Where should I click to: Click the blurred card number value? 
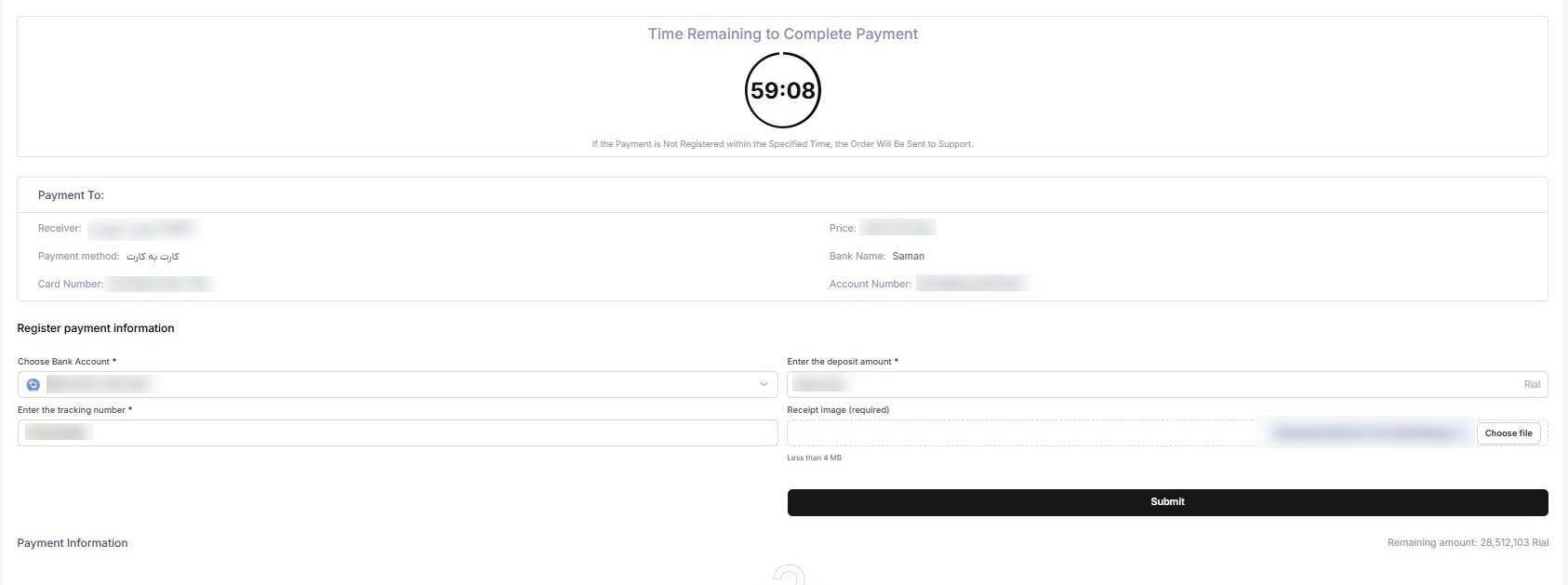click(161, 284)
